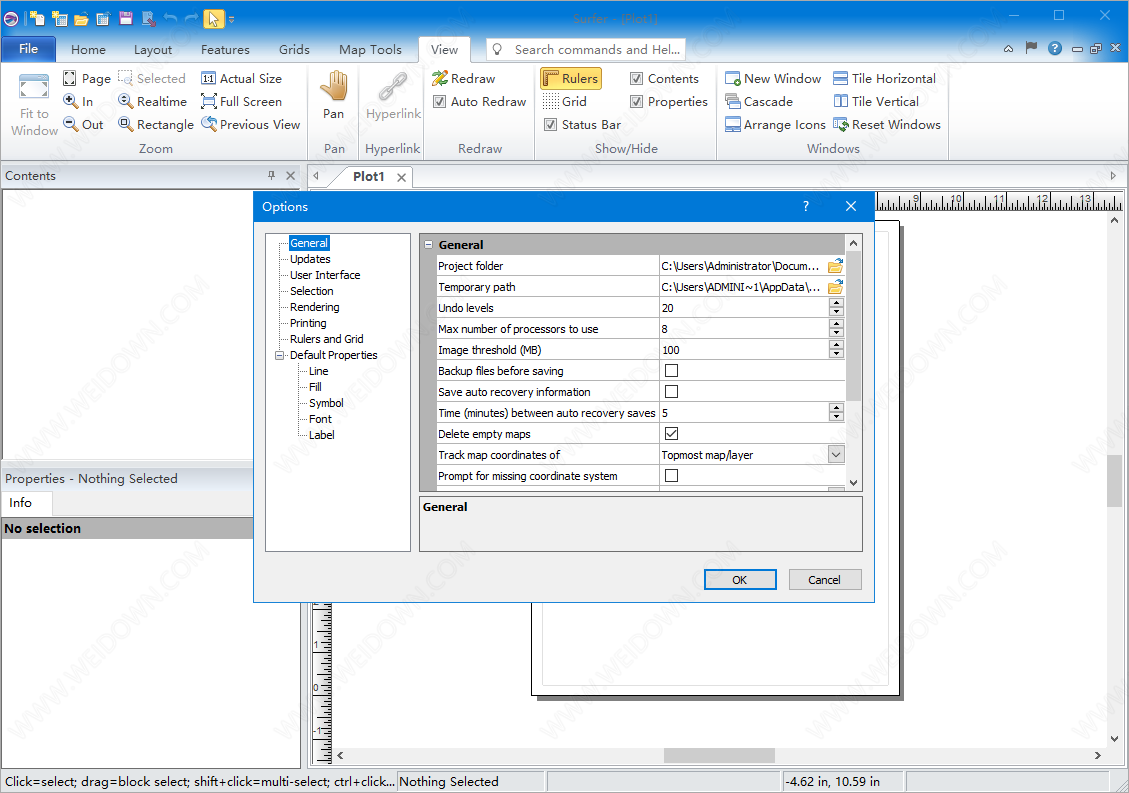Toggle the Properties panel checkbox
This screenshot has width=1129, height=793.
[637, 102]
